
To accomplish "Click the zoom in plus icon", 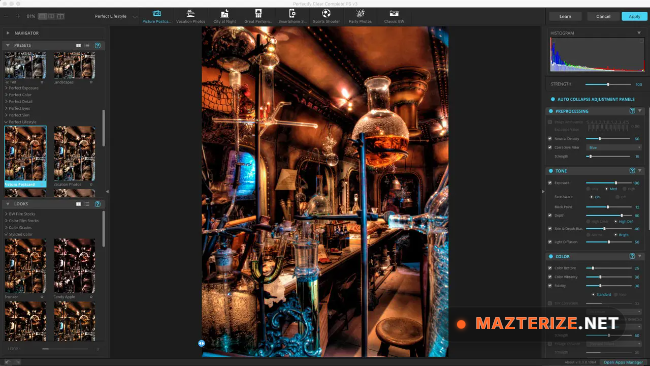I will tap(18, 16).
